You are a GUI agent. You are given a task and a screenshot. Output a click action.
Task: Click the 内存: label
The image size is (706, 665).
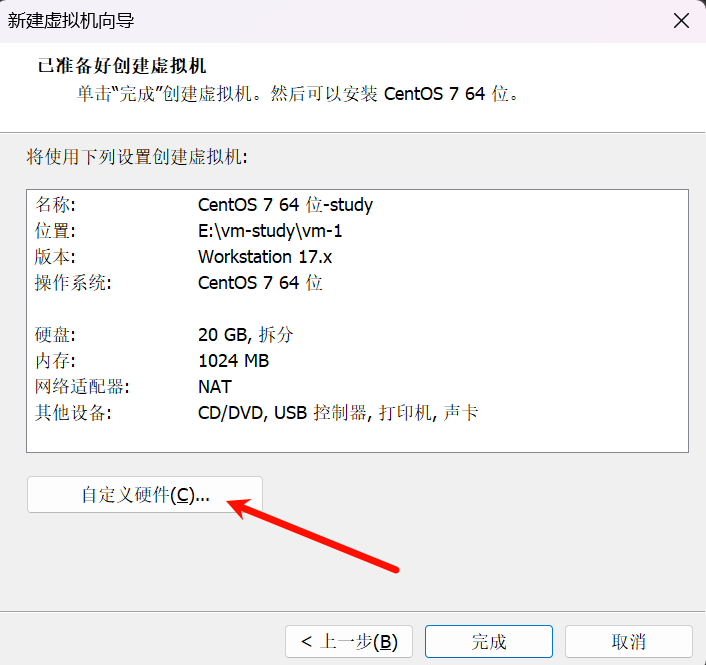55,361
